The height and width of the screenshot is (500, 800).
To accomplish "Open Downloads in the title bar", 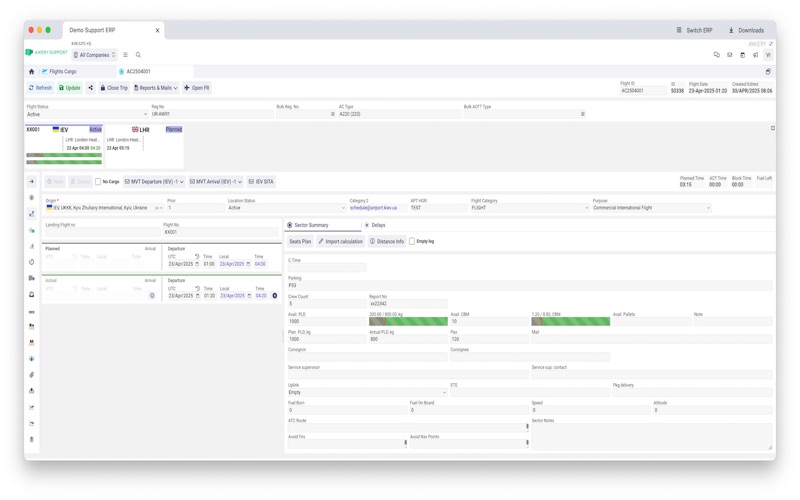I will click(x=746, y=30).
